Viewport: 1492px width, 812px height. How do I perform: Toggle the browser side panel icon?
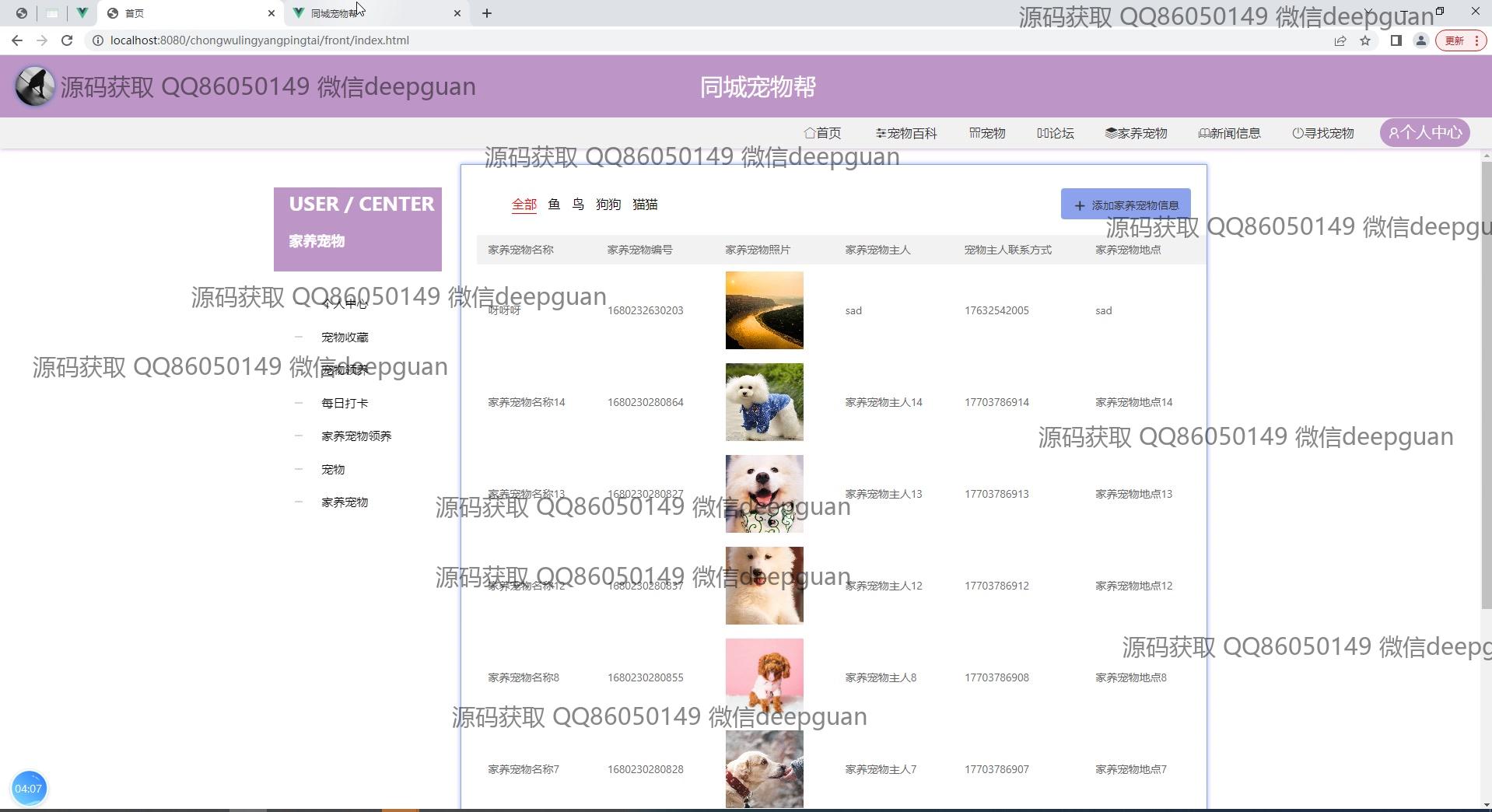coord(1396,40)
